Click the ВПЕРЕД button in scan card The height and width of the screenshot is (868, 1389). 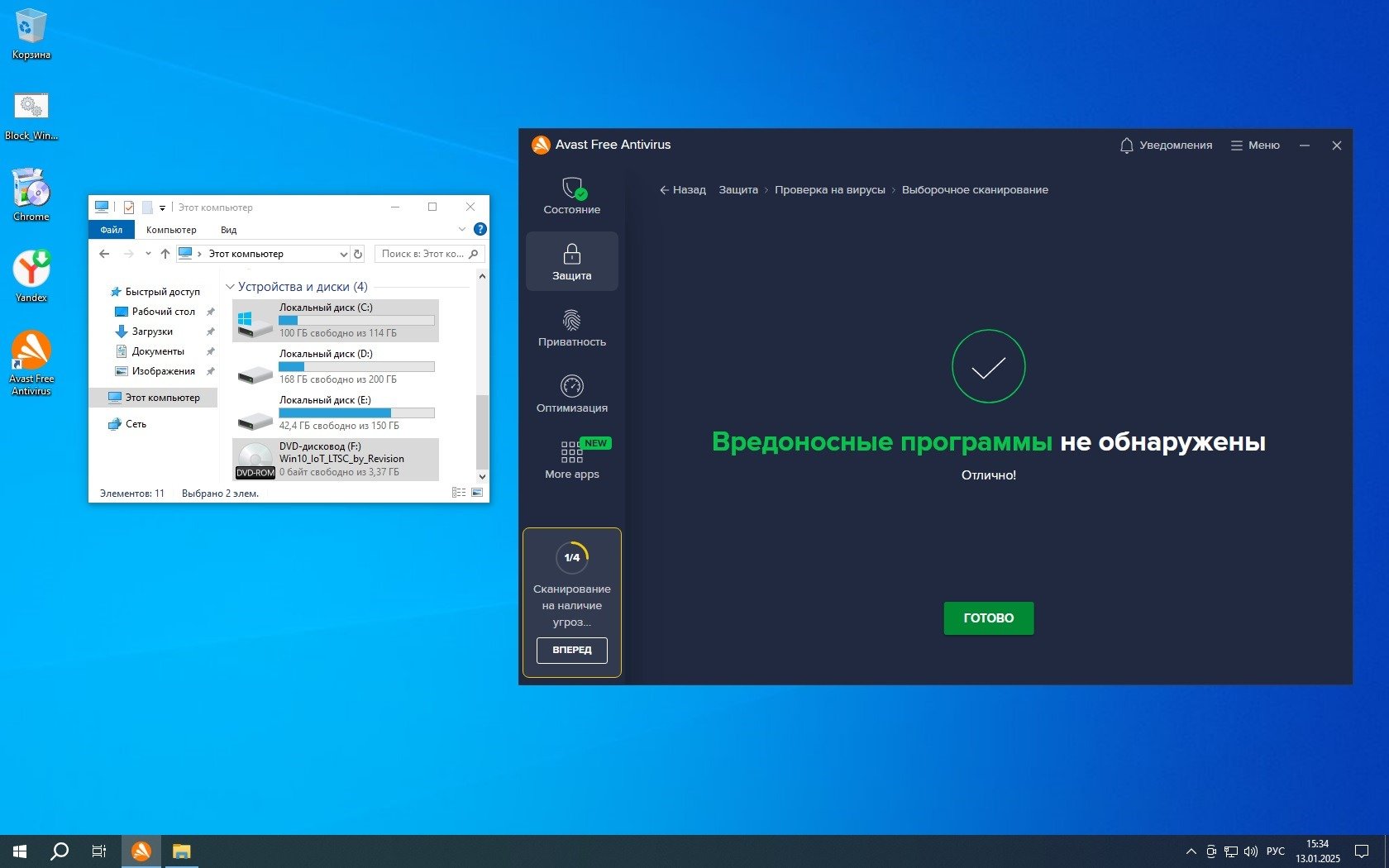tap(572, 650)
